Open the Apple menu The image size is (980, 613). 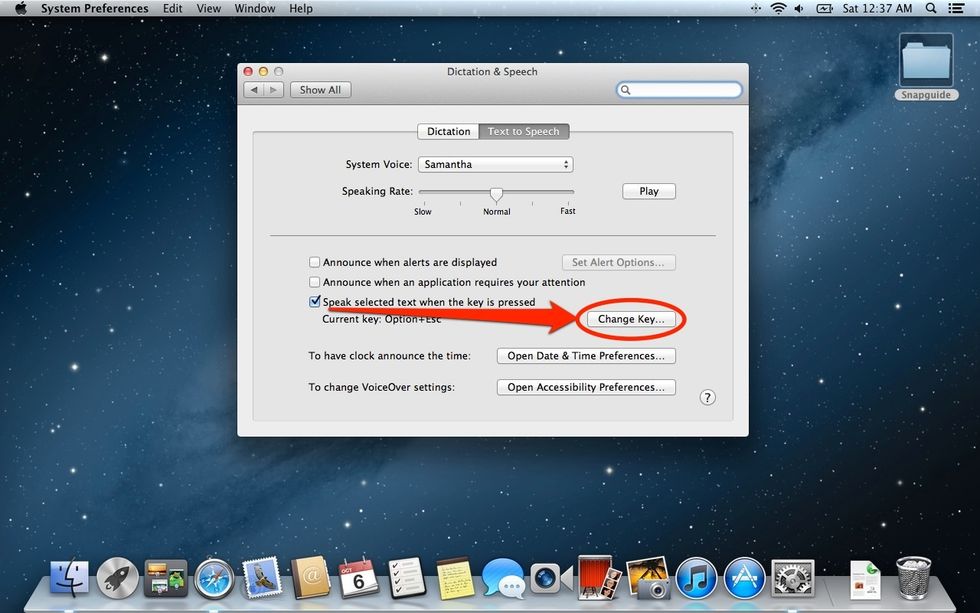point(19,9)
